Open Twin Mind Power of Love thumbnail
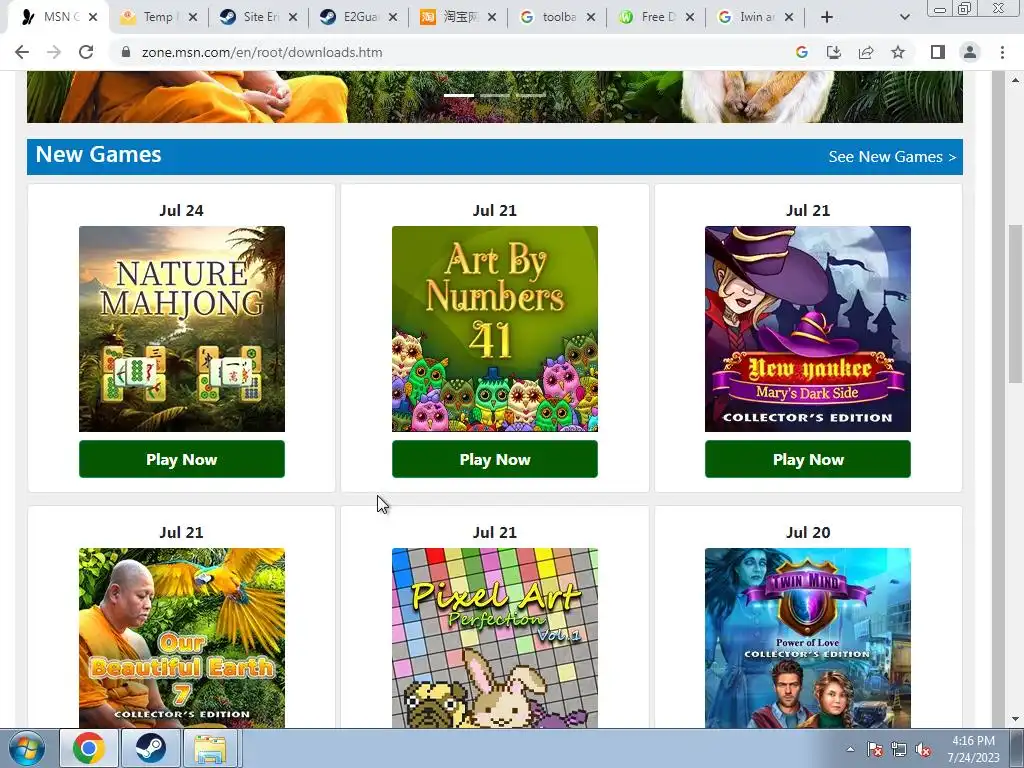The height and width of the screenshot is (768, 1024). coord(808,637)
